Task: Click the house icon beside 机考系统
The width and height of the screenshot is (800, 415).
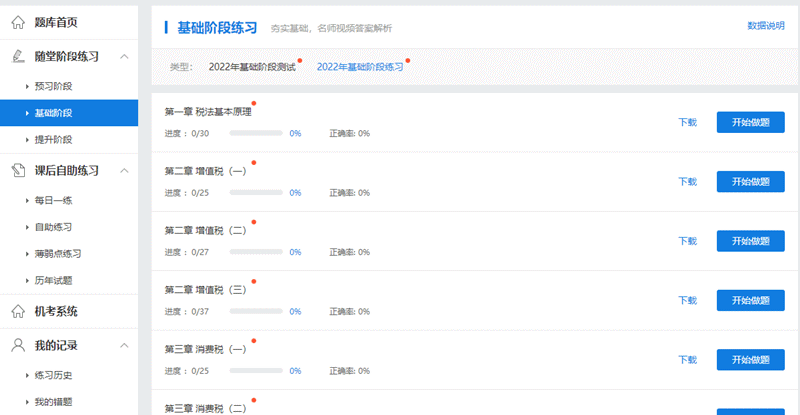Action: [x=17, y=311]
